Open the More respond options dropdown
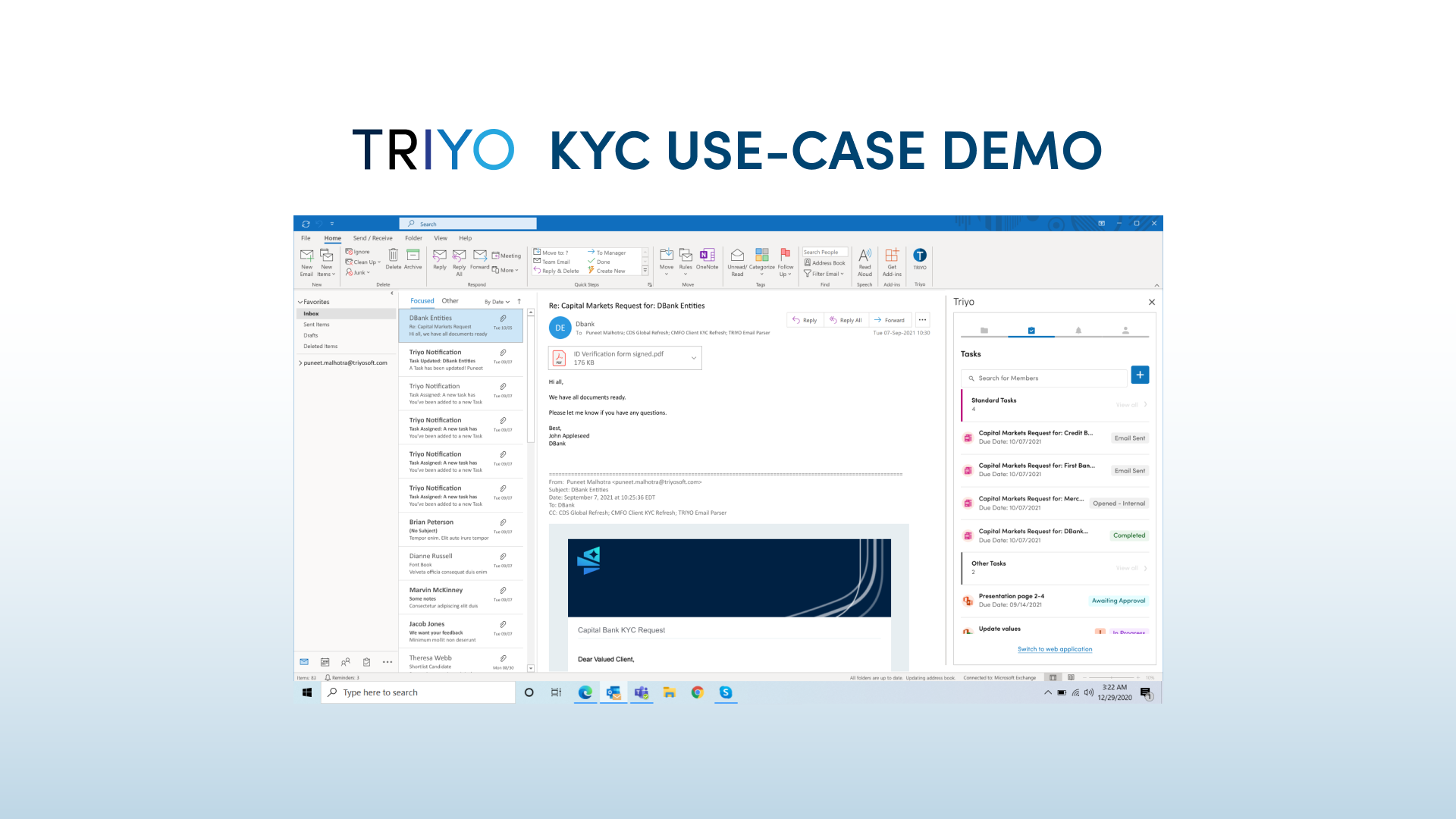 tap(506, 270)
